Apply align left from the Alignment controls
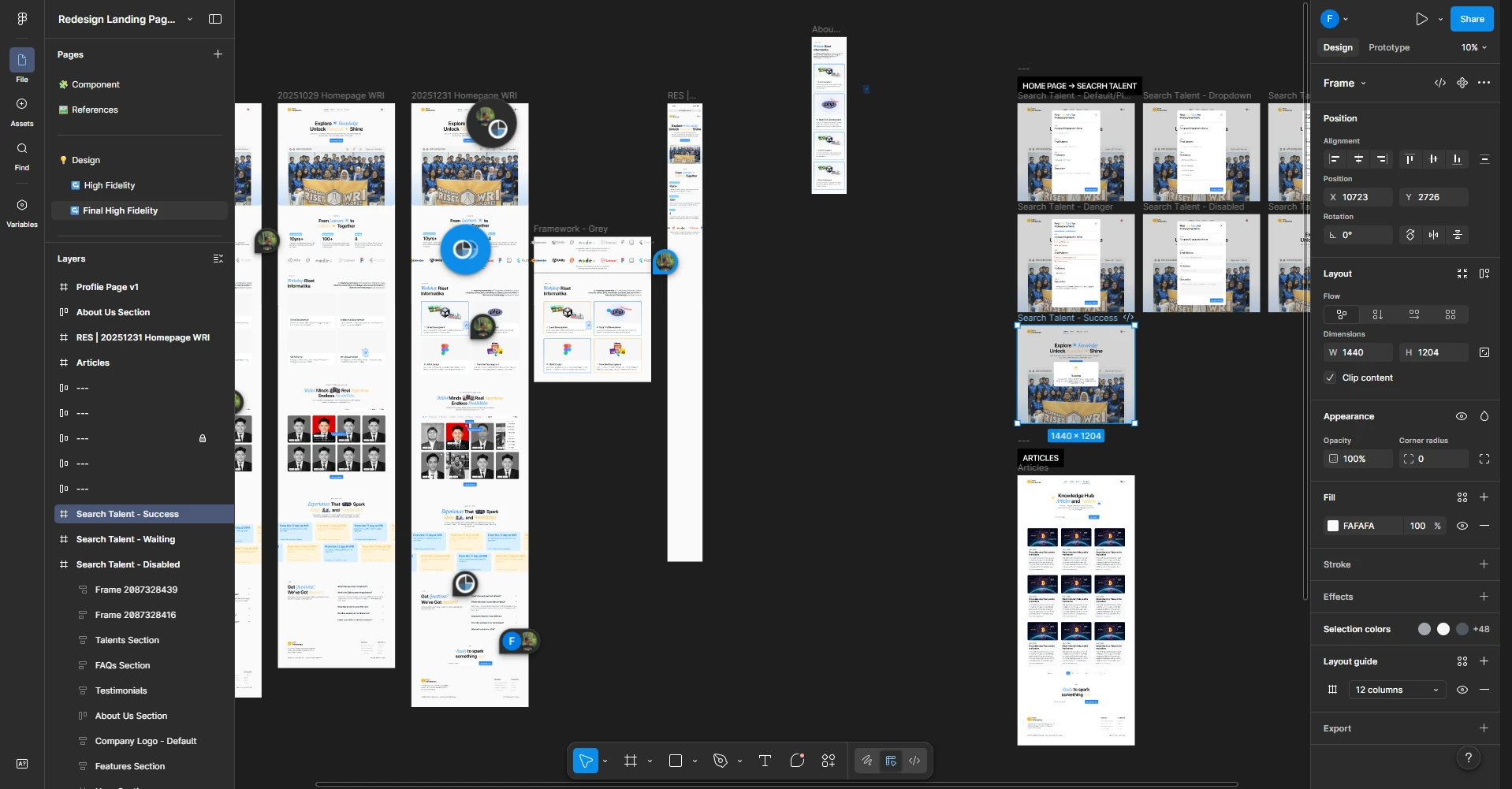1512x789 pixels. [1335, 159]
